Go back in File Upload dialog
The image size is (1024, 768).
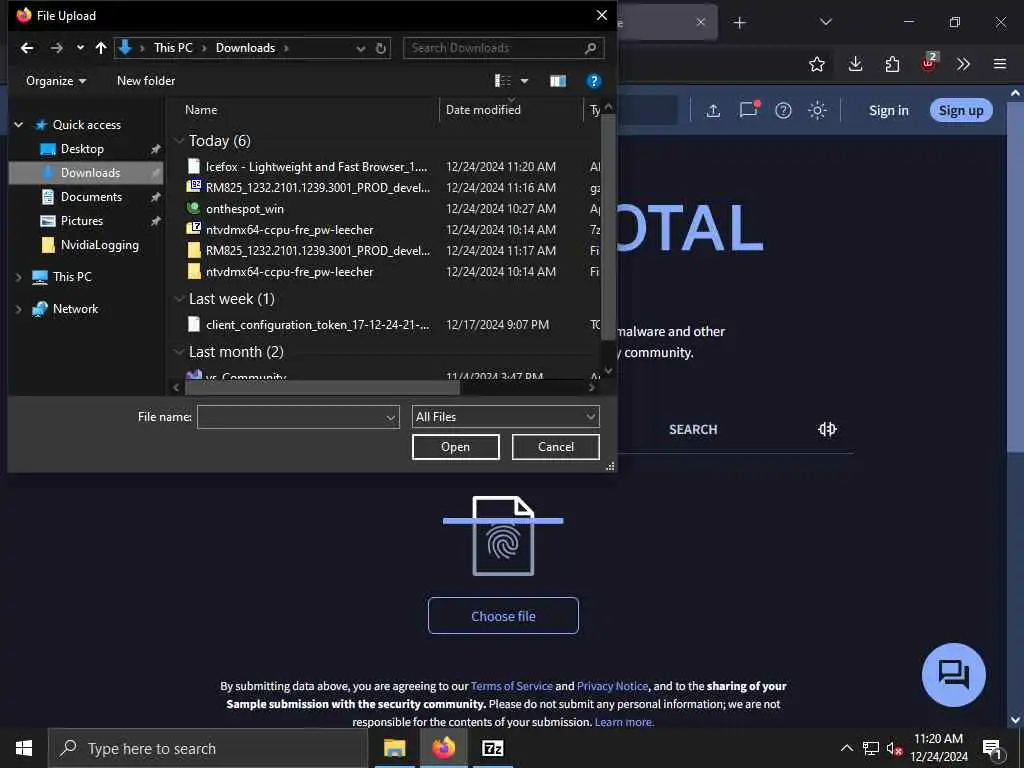[x=27, y=48]
